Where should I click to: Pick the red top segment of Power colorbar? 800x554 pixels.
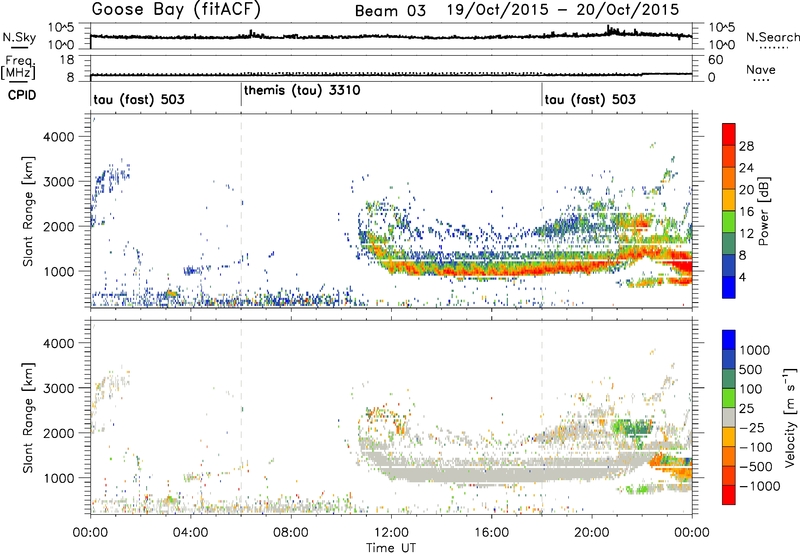tap(729, 134)
